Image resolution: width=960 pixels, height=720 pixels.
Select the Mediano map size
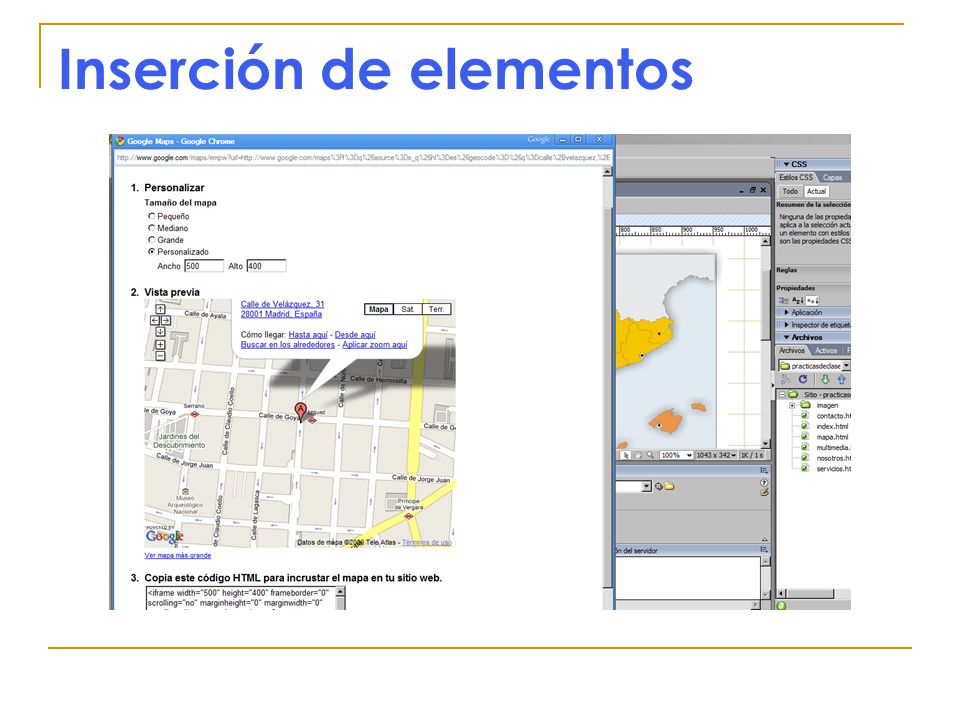[x=151, y=228]
